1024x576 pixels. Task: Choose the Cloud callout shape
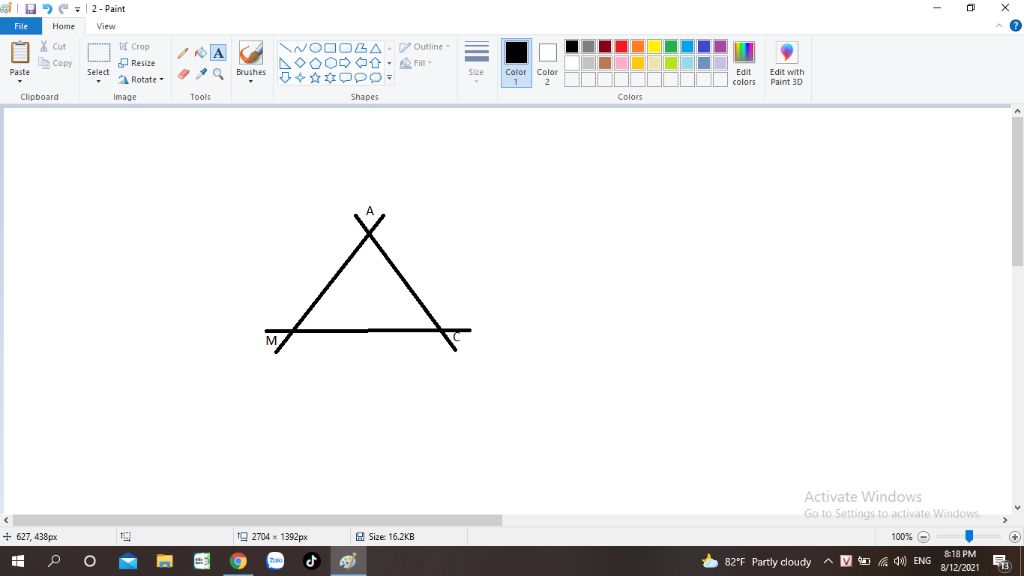(x=376, y=78)
